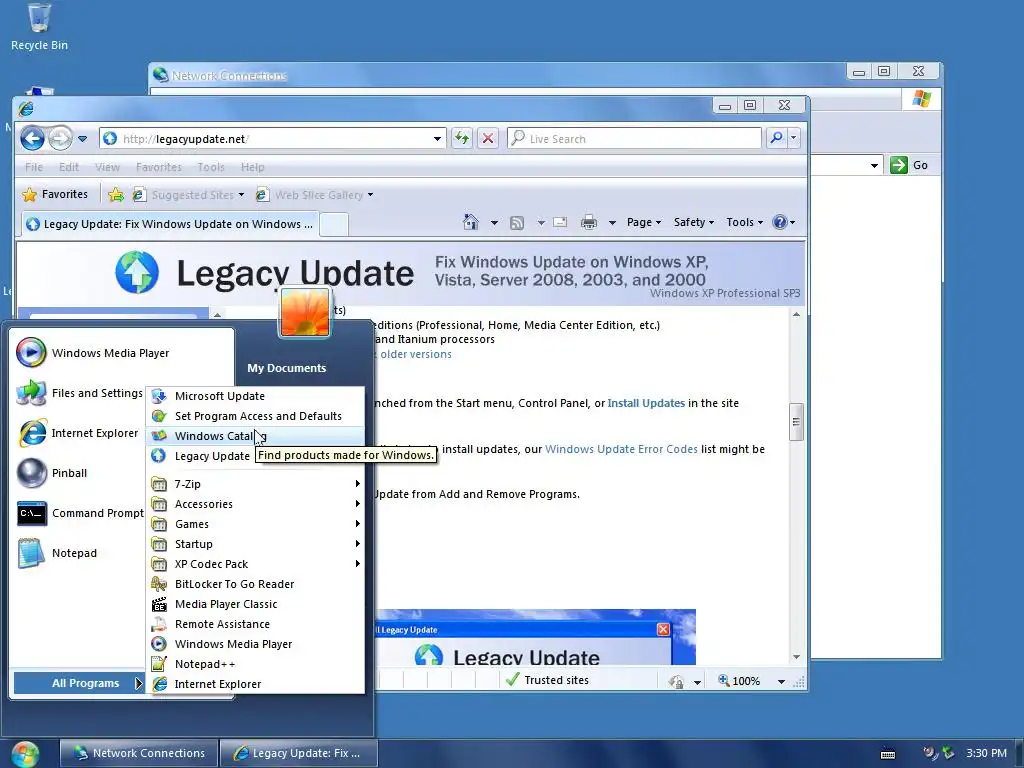The width and height of the screenshot is (1024, 768).
Task: Expand the Accessories program folder
Action: pos(255,504)
